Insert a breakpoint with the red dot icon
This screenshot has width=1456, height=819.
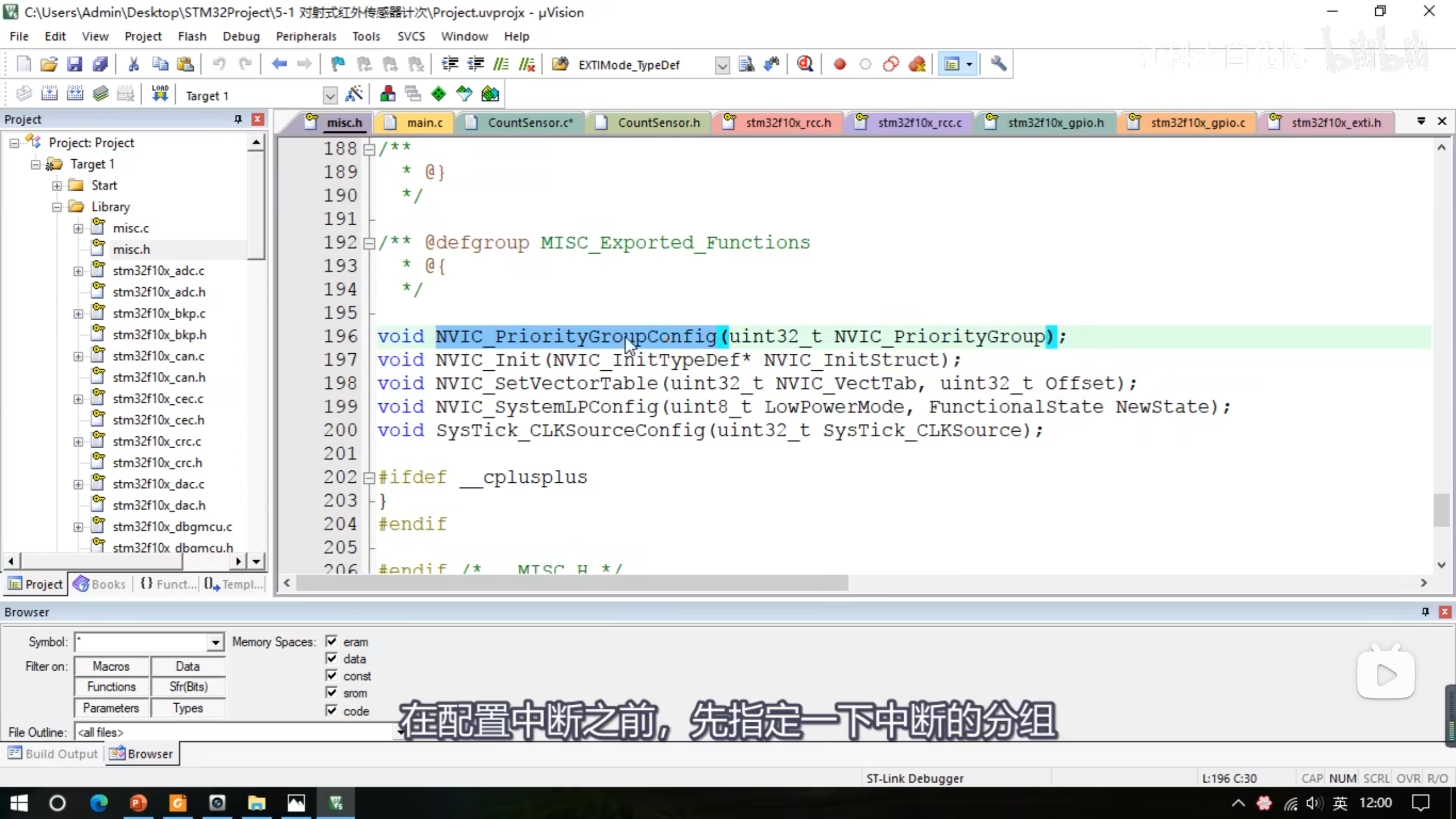[x=839, y=64]
